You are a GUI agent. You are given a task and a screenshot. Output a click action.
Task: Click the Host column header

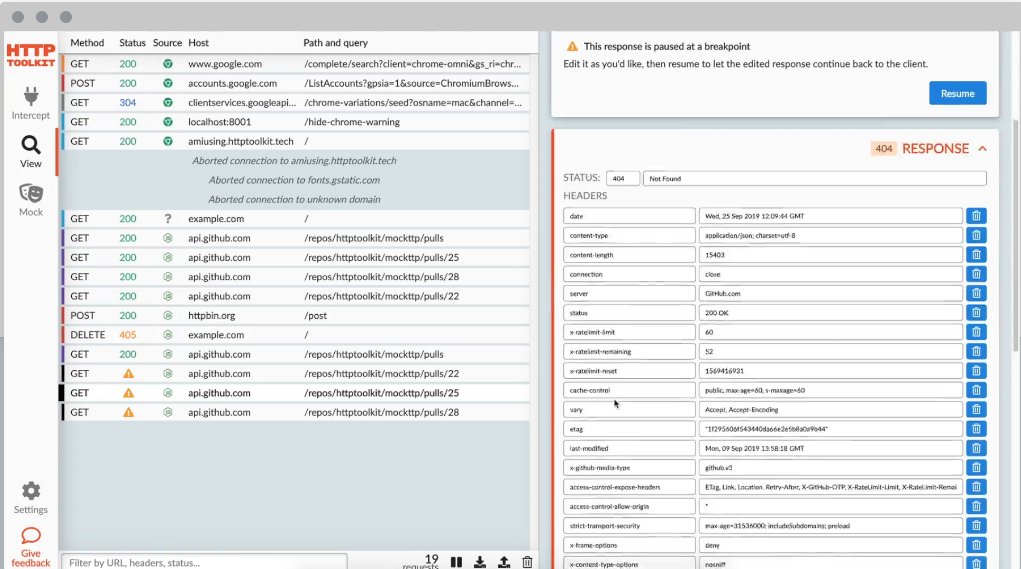point(199,43)
